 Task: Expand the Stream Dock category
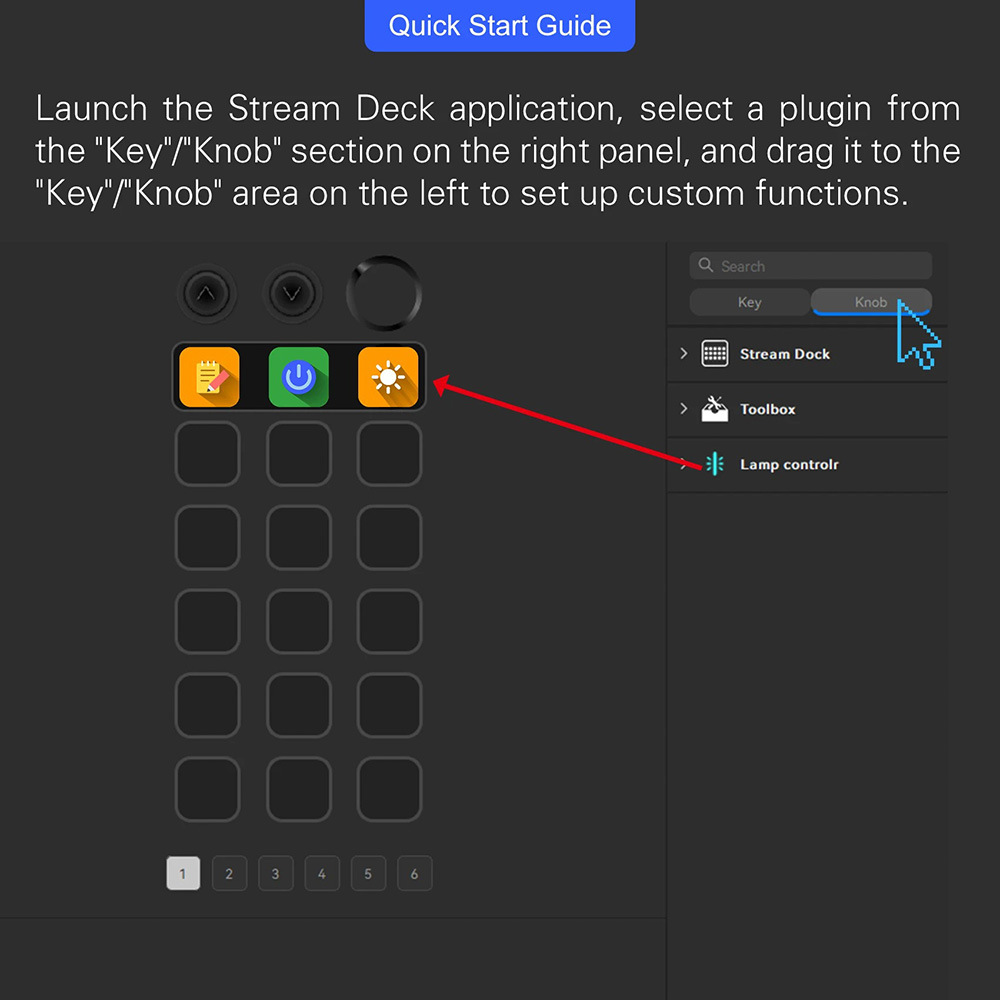[684, 353]
